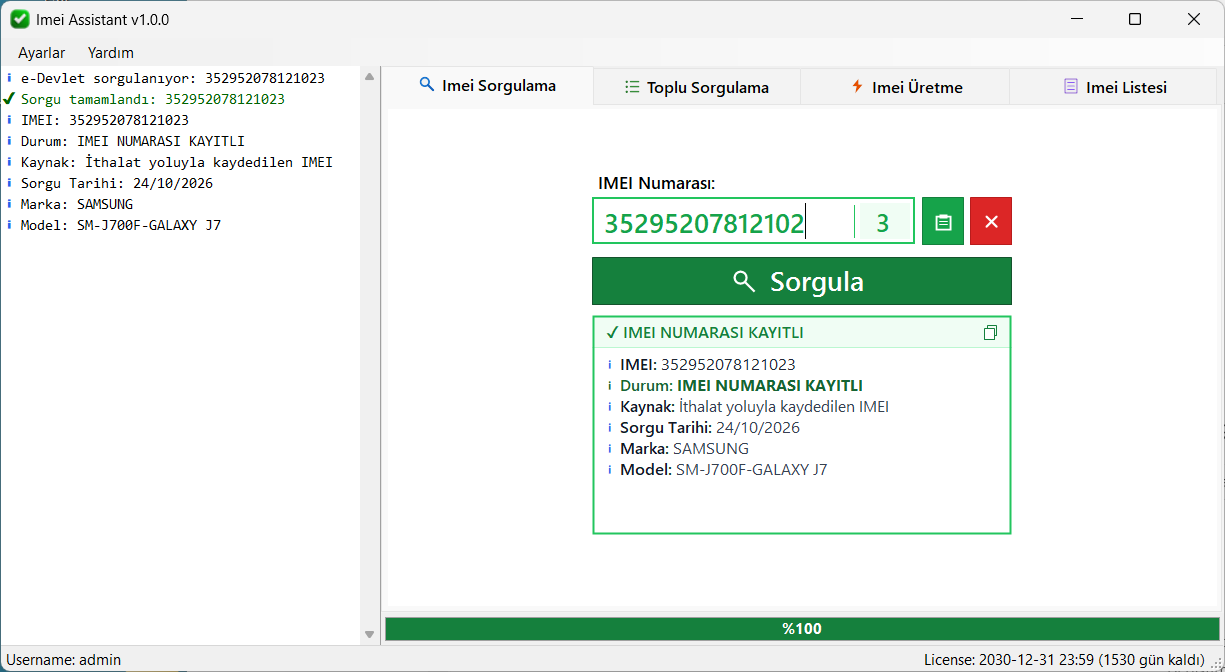1225x672 pixels.
Task: Click the Imei Assistant app icon in title bar
Action: 19,19
